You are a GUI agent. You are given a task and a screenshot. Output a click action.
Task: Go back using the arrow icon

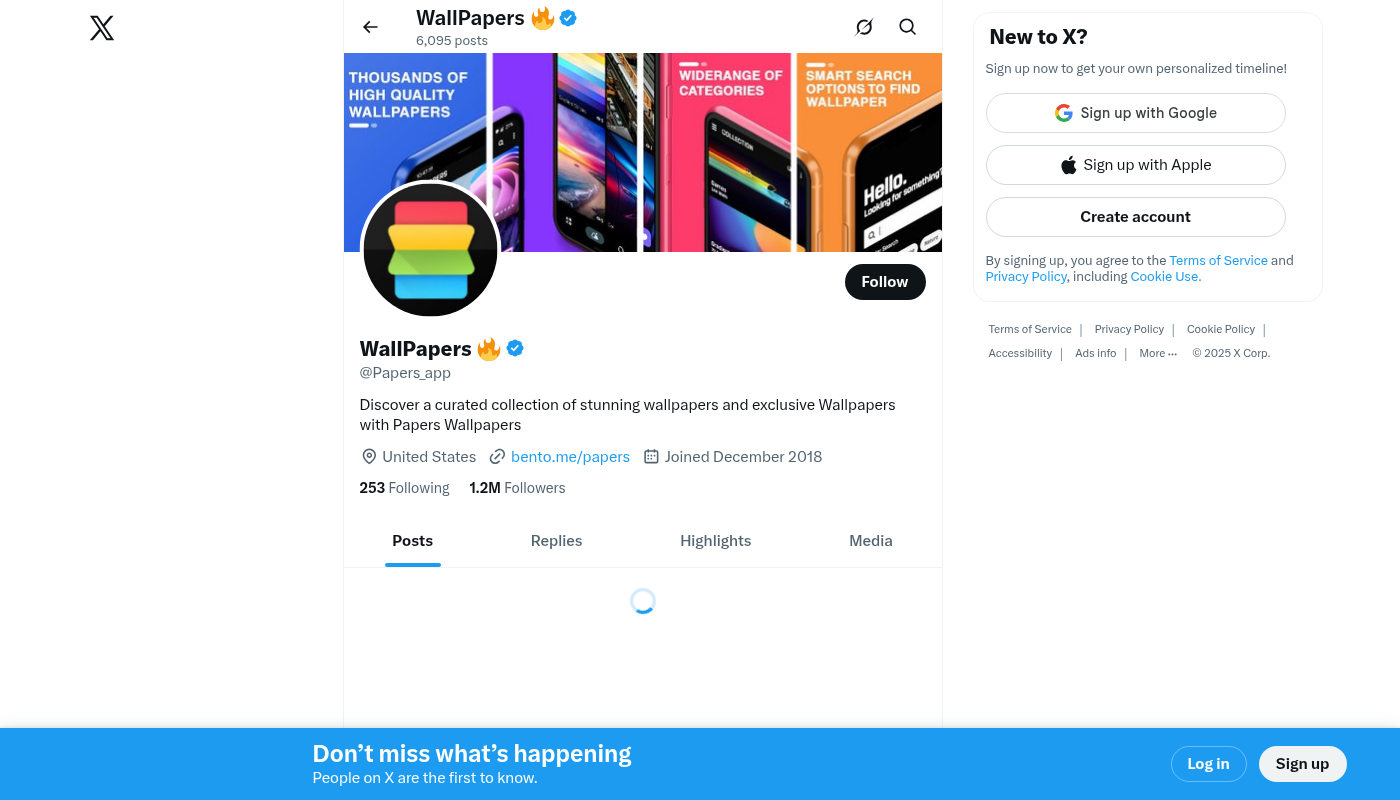pyautogui.click(x=370, y=27)
